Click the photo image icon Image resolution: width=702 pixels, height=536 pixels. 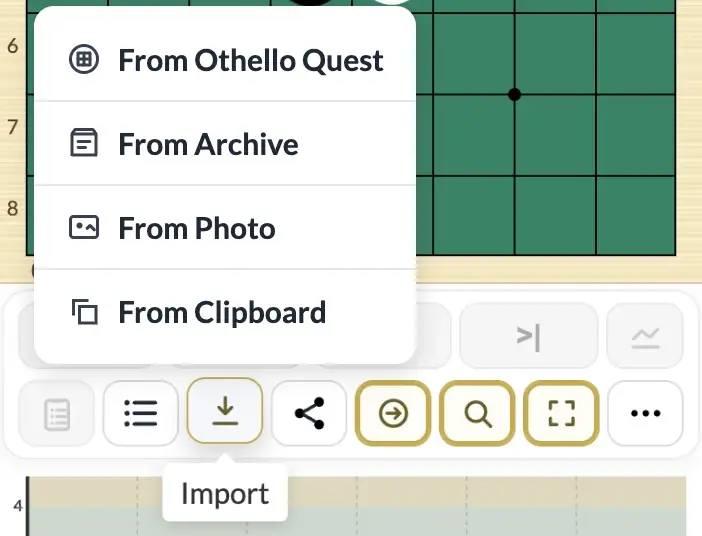[x=84, y=227]
